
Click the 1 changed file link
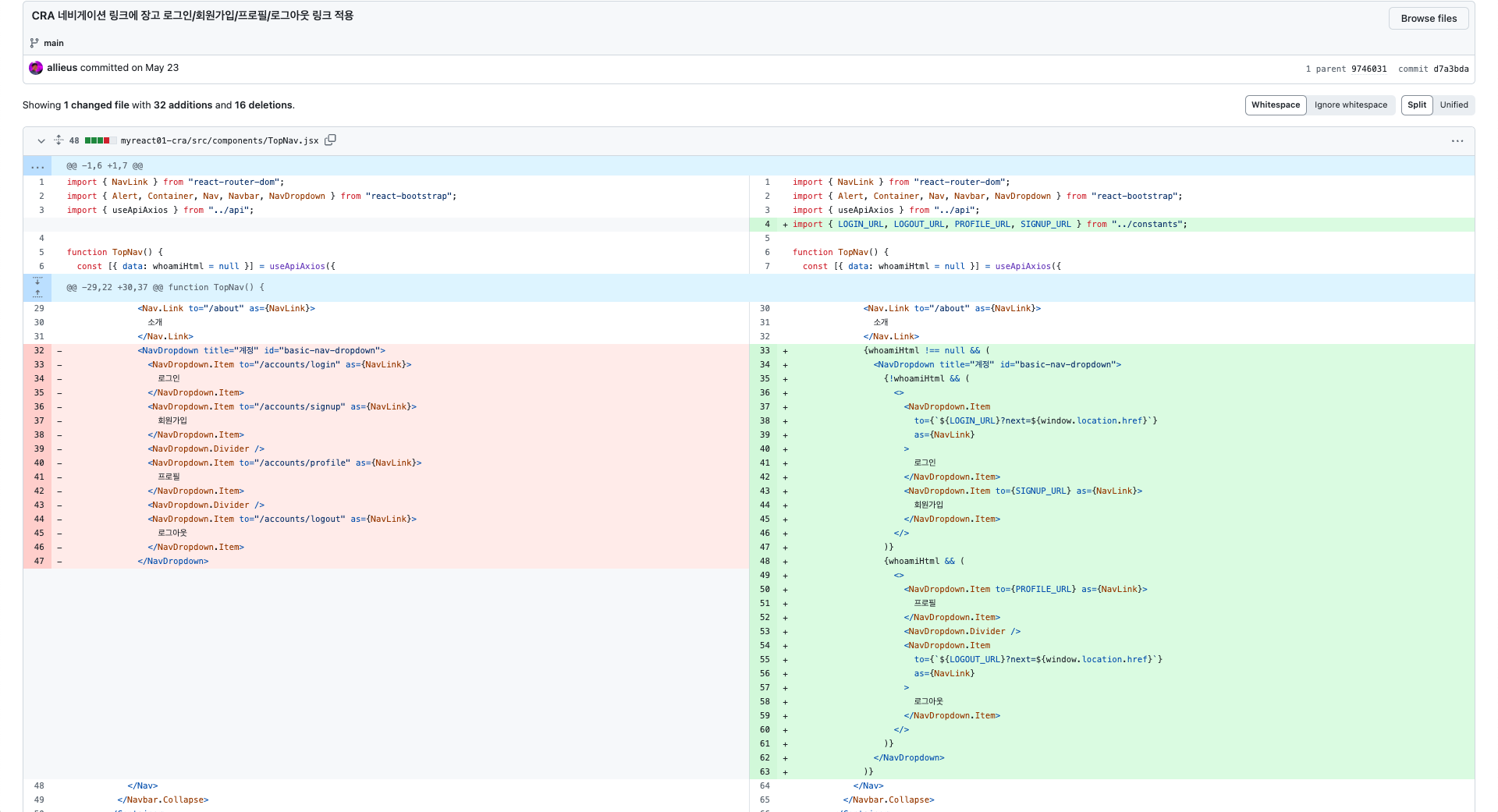tap(96, 105)
